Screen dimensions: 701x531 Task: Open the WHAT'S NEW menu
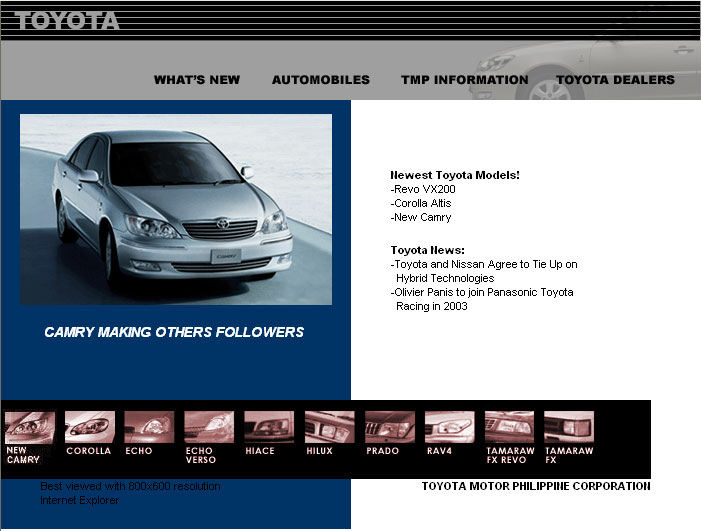tap(197, 80)
